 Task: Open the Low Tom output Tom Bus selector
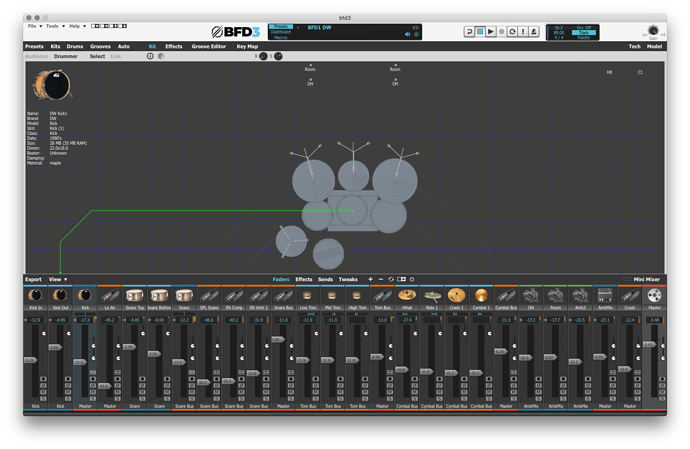coord(308,406)
